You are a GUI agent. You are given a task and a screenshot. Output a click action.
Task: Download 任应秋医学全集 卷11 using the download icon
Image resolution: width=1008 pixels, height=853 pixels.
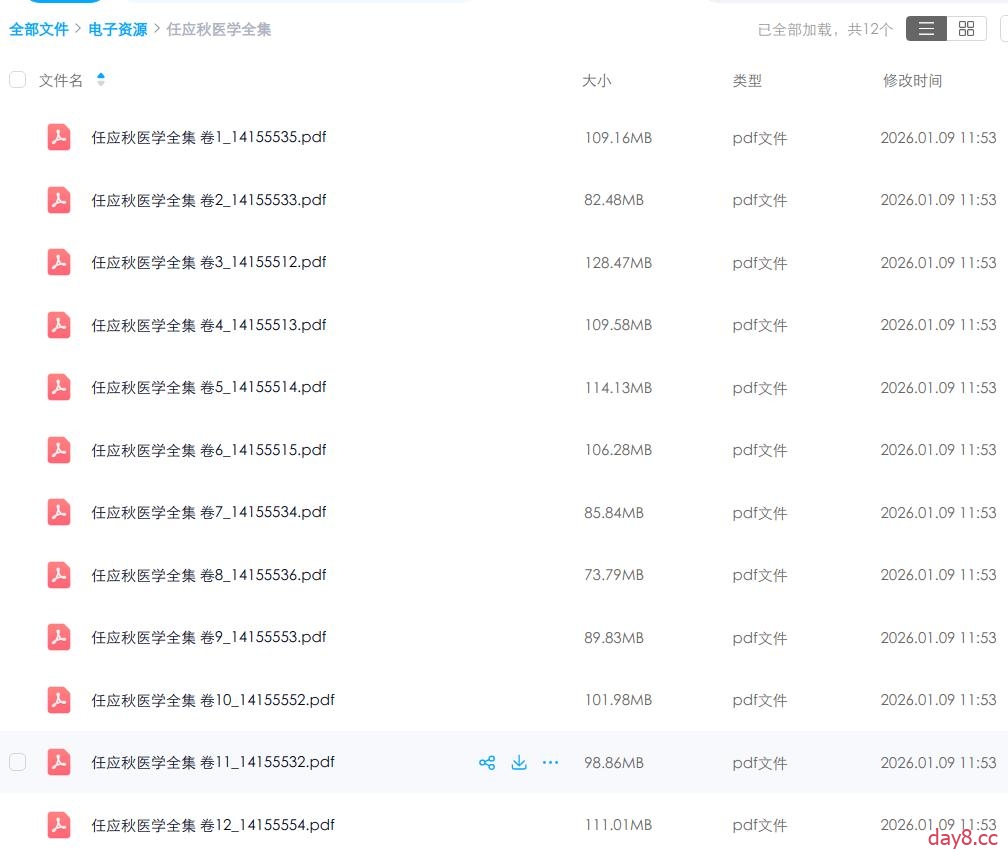tap(519, 763)
